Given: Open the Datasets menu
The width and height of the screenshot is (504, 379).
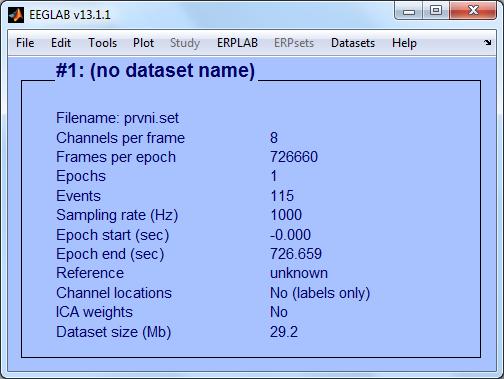Looking at the screenshot, I should [x=353, y=43].
